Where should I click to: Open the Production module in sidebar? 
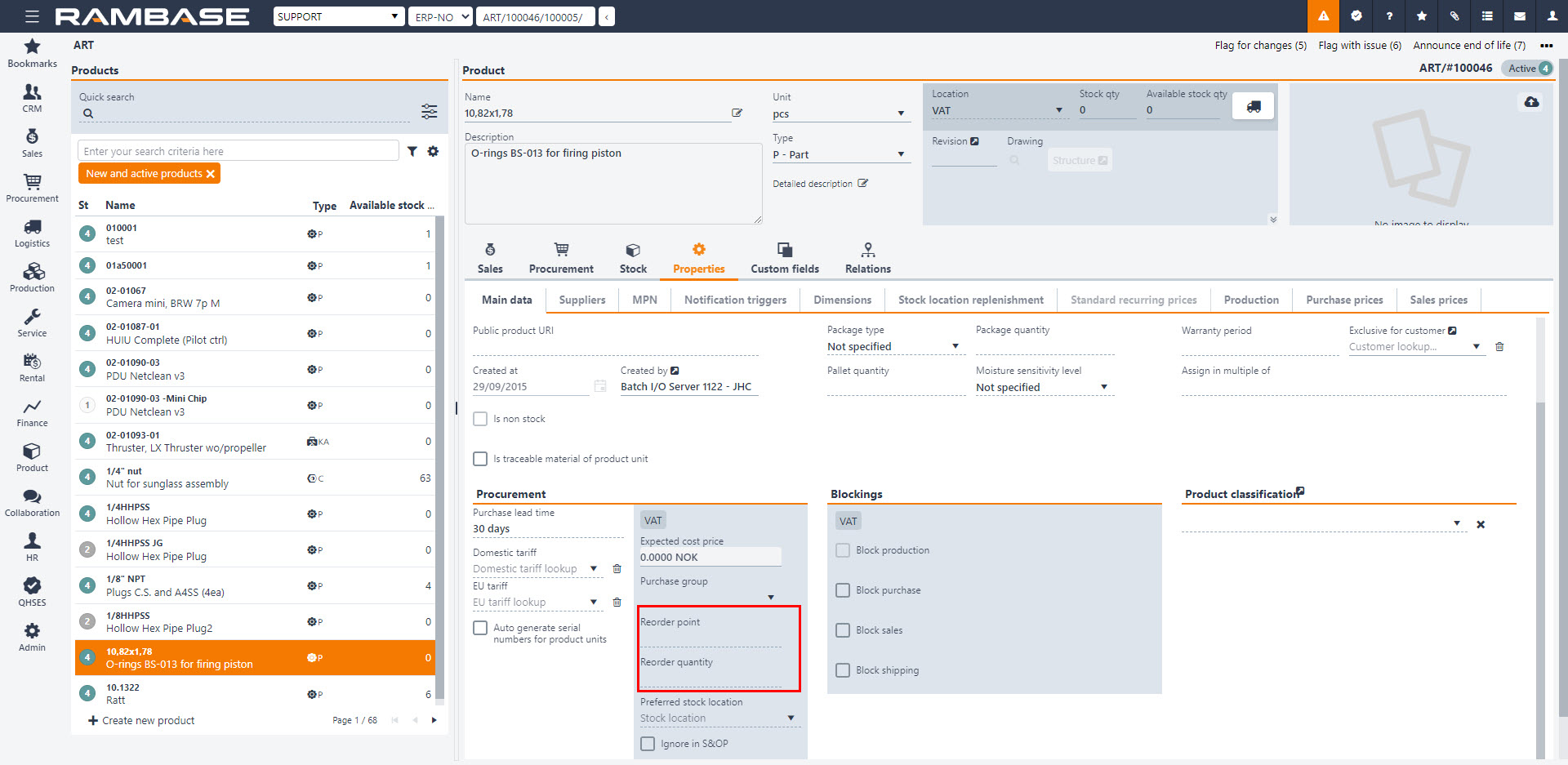32,278
